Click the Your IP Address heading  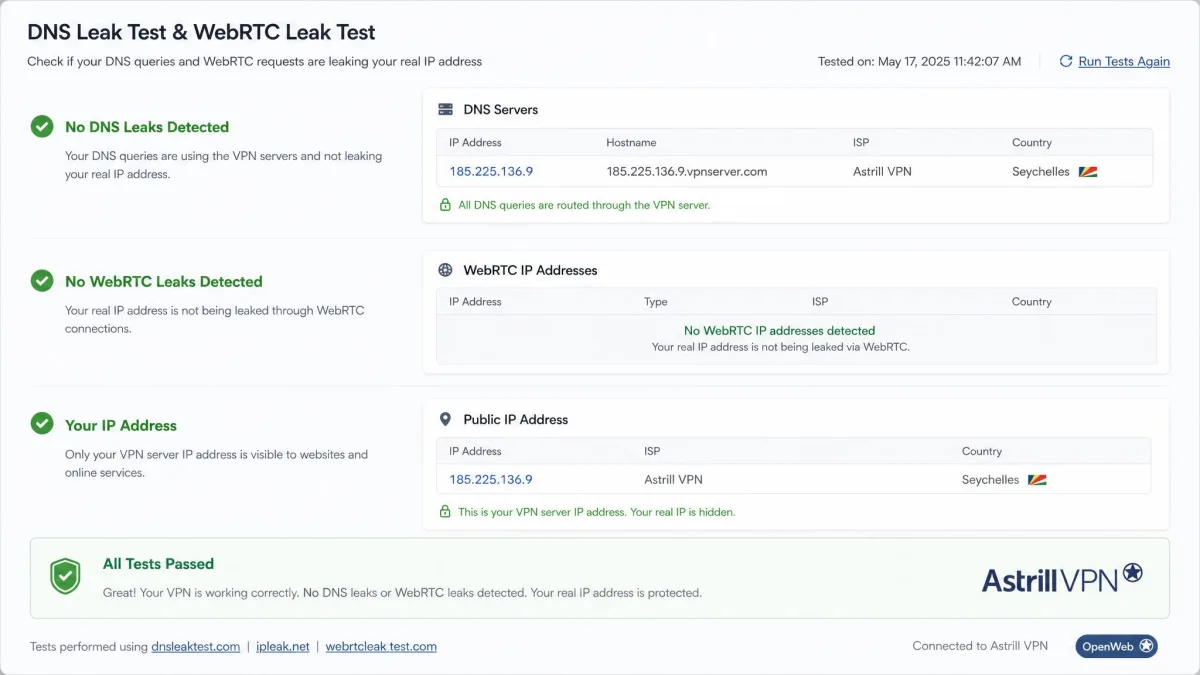click(x=121, y=425)
